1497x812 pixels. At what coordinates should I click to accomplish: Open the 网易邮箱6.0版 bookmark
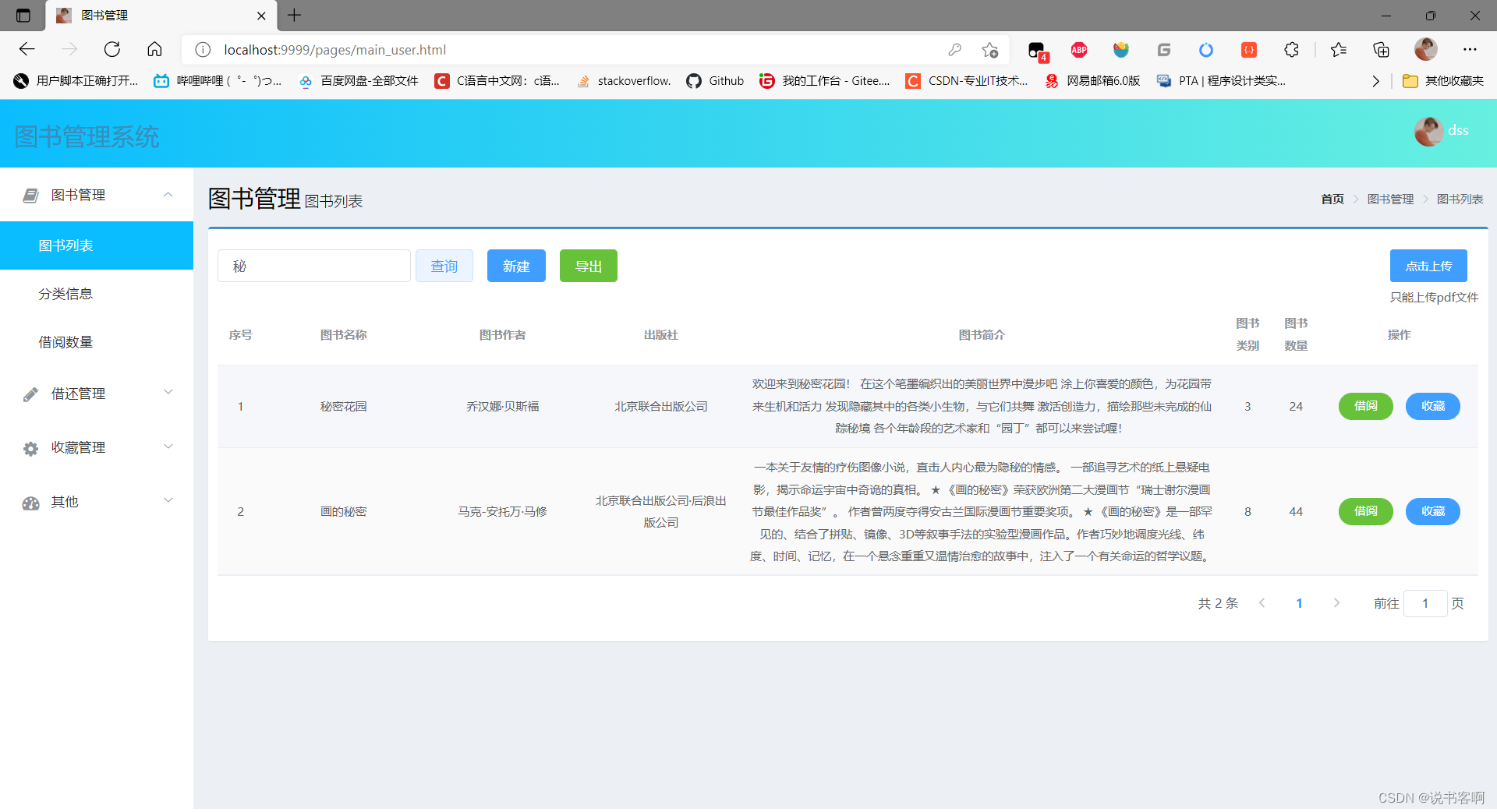pyautogui.click(x=1092, y=81)
